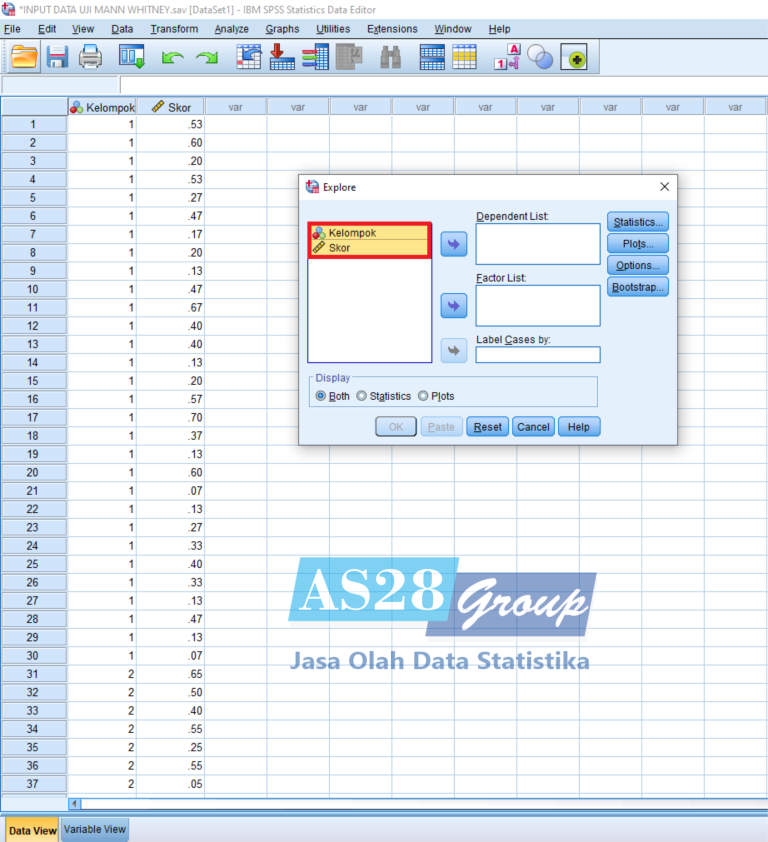Screen dimensions: 768x842
Task: Switch to the Variable View tab
Action: [95, 829]
